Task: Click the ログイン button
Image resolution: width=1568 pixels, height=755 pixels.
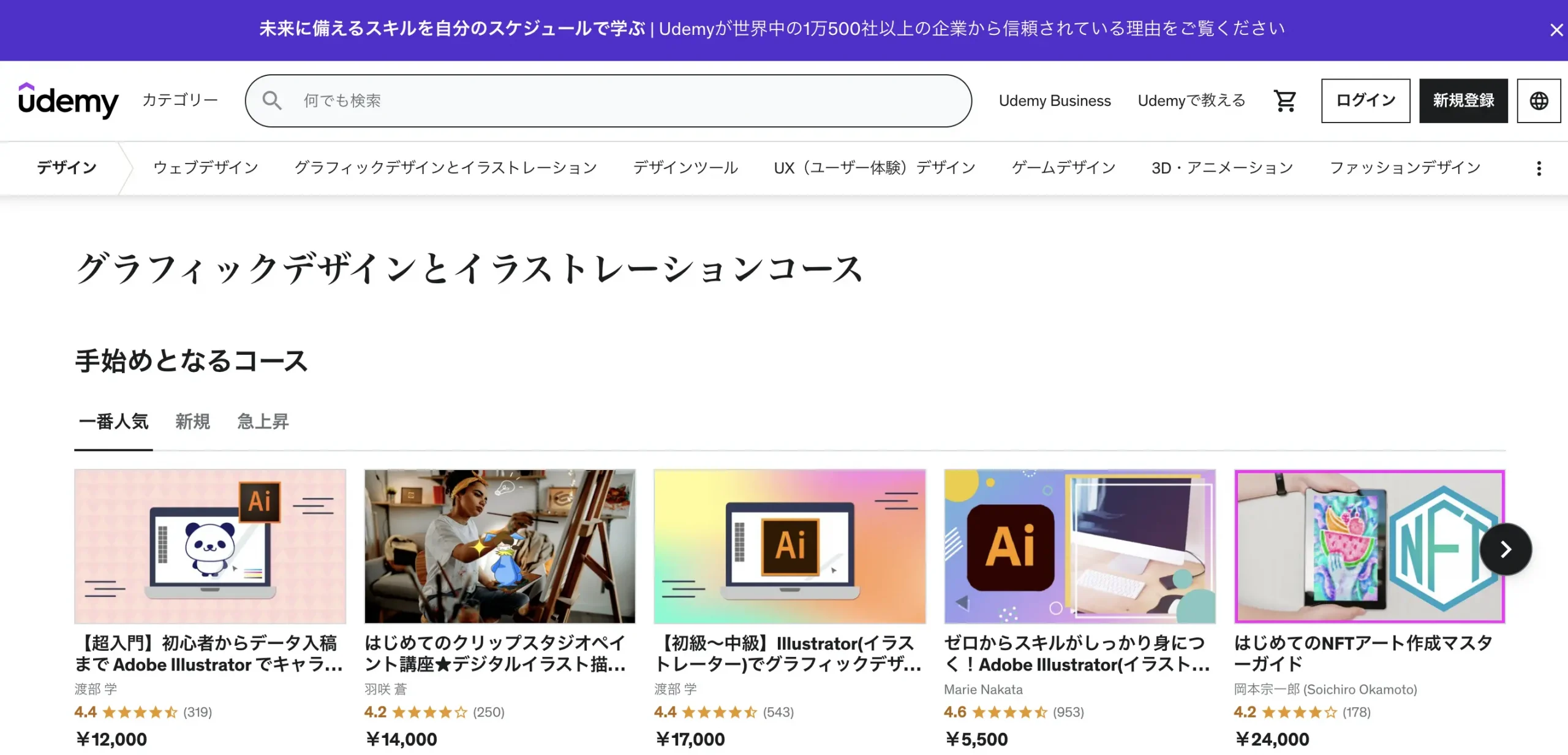Action: pos(1365,101)
